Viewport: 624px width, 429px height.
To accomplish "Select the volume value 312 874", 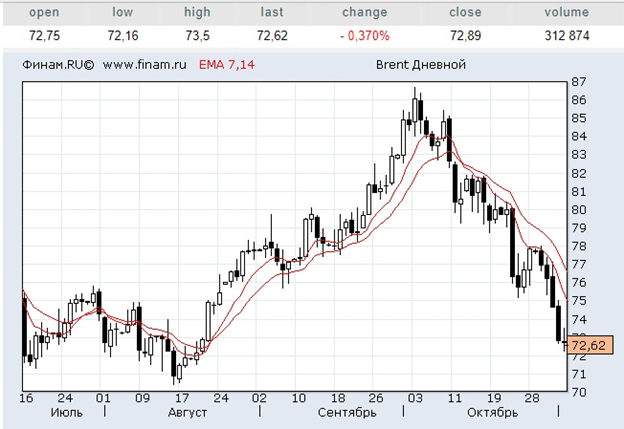I will coord(567,36).
